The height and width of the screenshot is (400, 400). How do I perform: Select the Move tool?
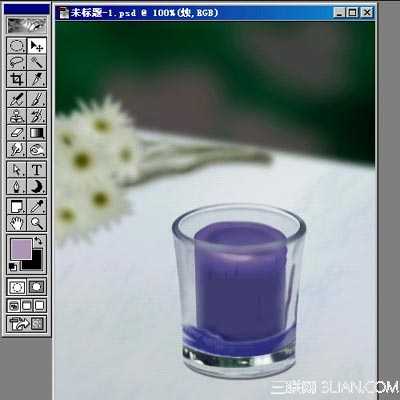tap(37, 45)
